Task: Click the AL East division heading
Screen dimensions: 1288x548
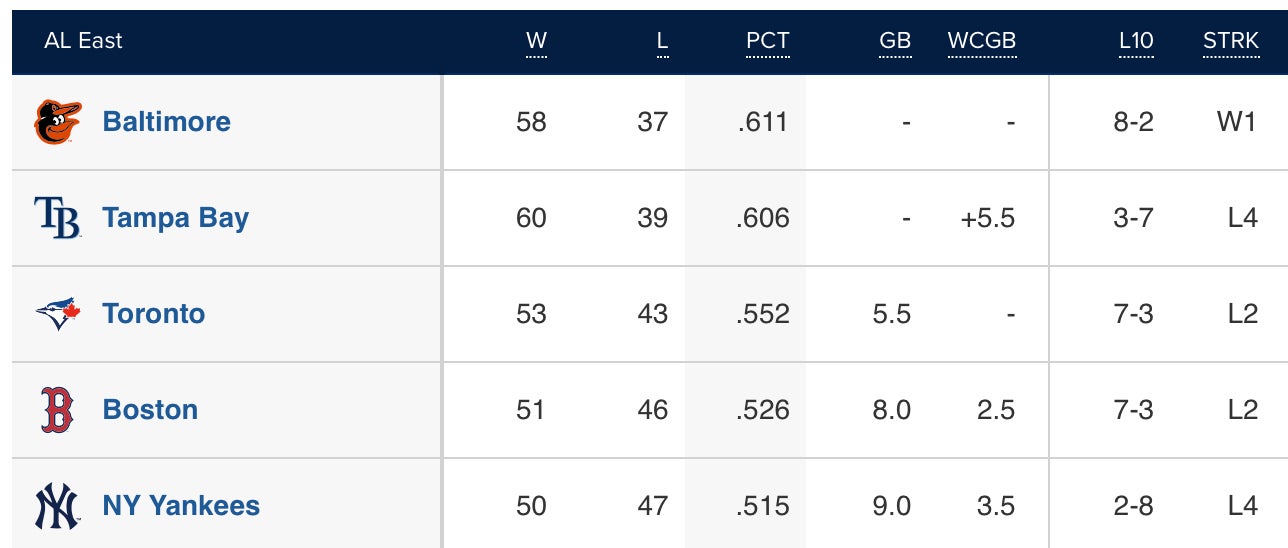Action: 83,41
